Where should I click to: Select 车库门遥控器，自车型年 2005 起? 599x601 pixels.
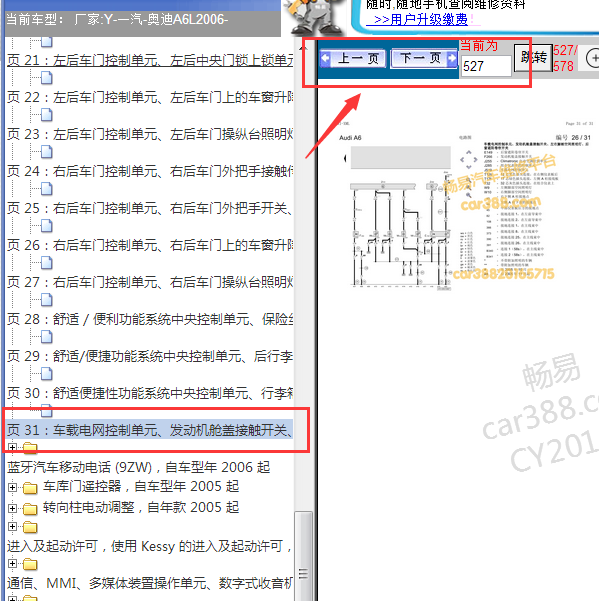[141, 486]
